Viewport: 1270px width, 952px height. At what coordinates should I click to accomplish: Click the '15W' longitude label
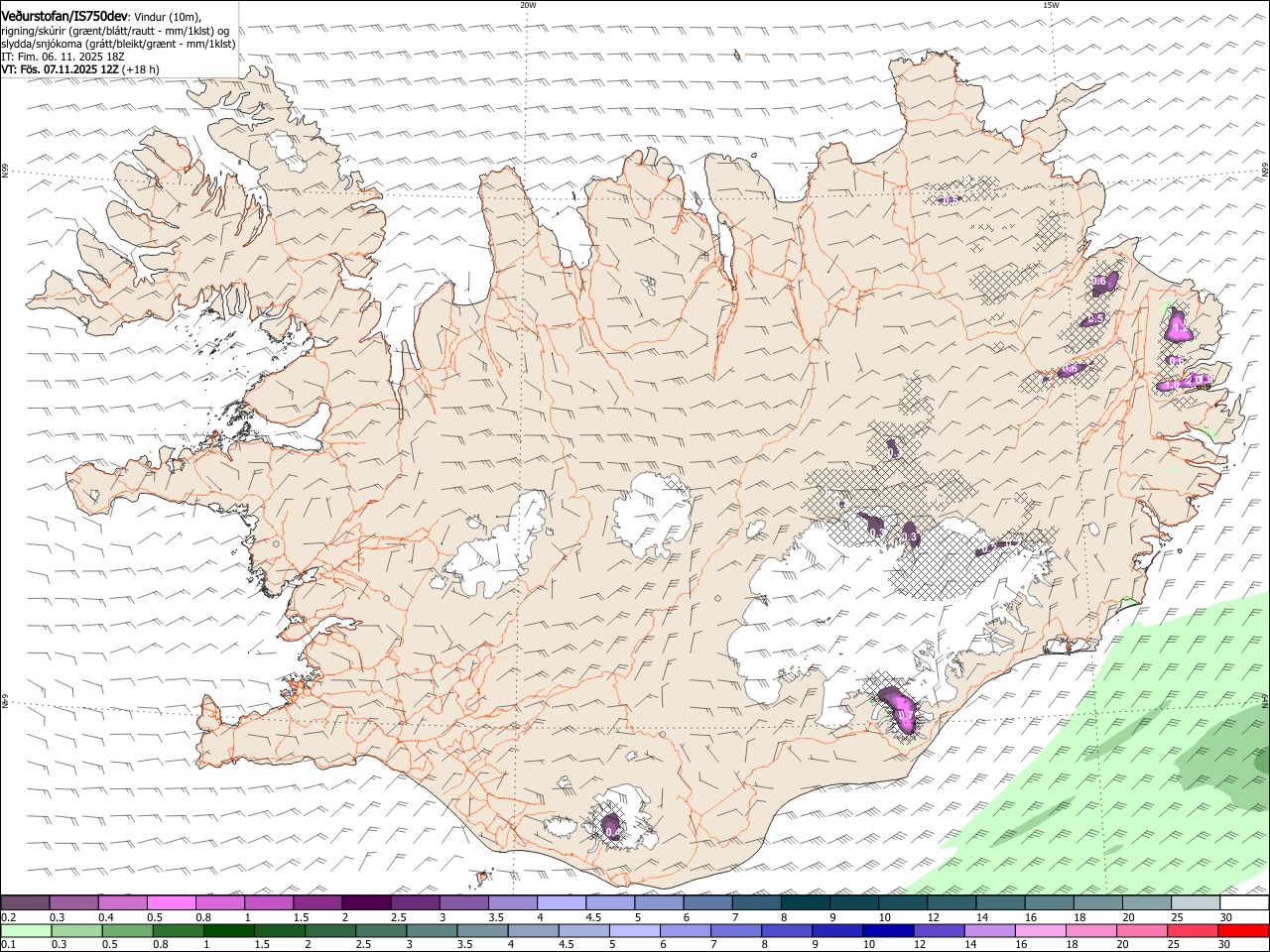(x=1051, y=5)
